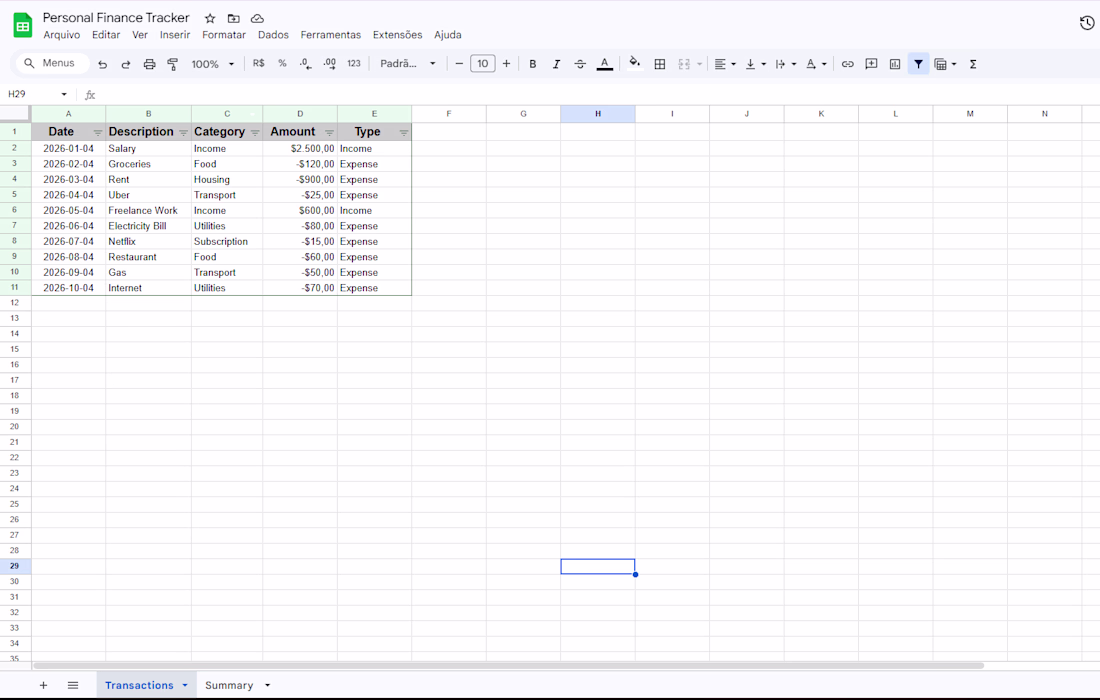1100x700 pixels.
Task: Open merge cells dropdown arrow
Action: [699, 64]
